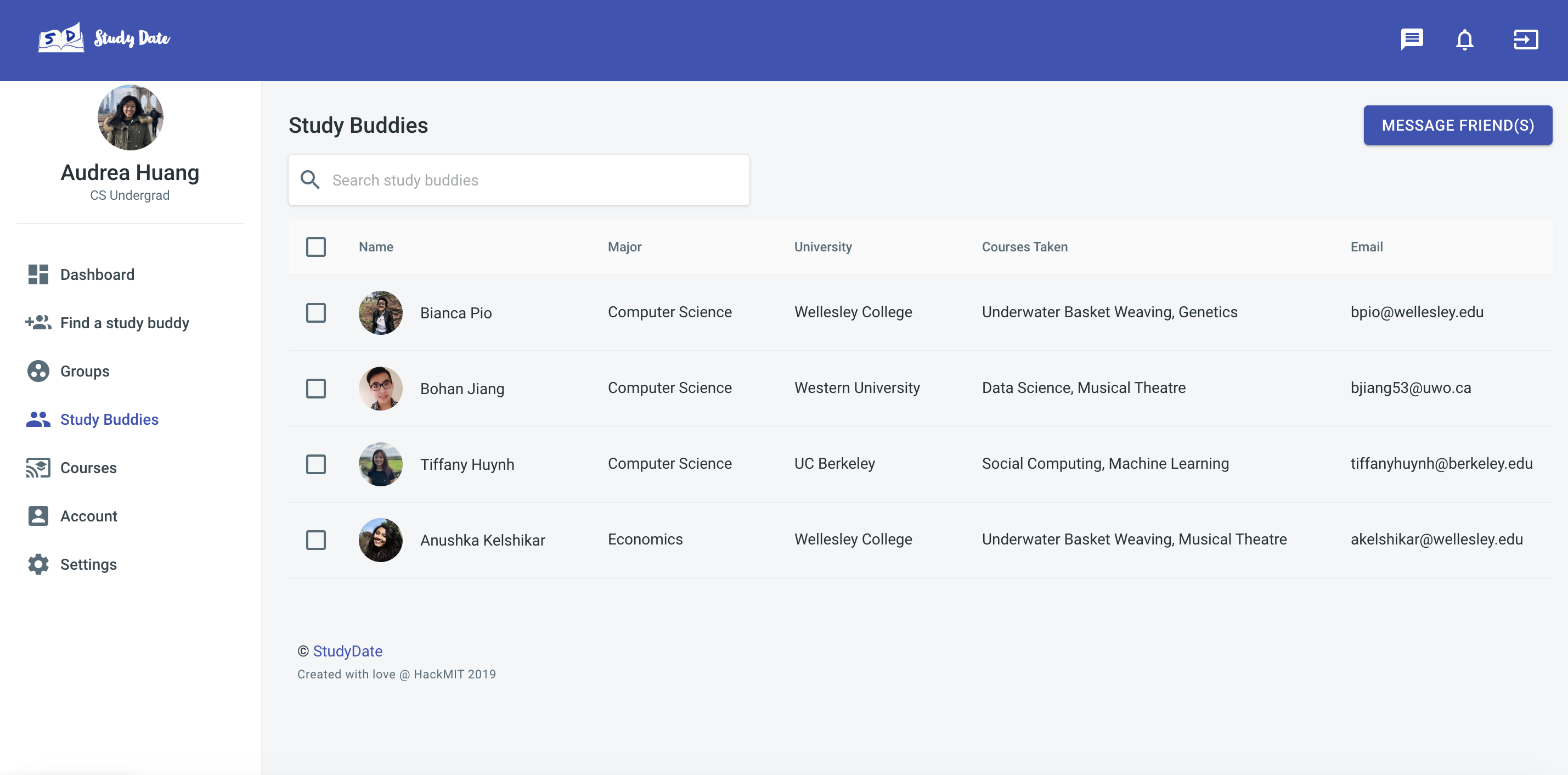This screenshot has height=775, width=1568.
Task: Check the box for Tiffany Huynh
Action: (316, 464)
